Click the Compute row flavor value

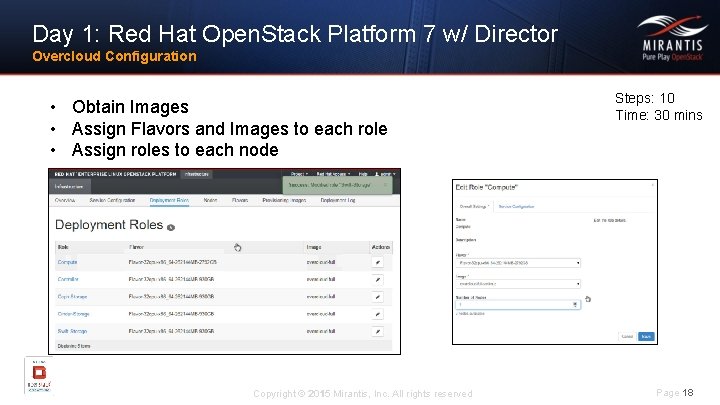click(x=172, y=262)
